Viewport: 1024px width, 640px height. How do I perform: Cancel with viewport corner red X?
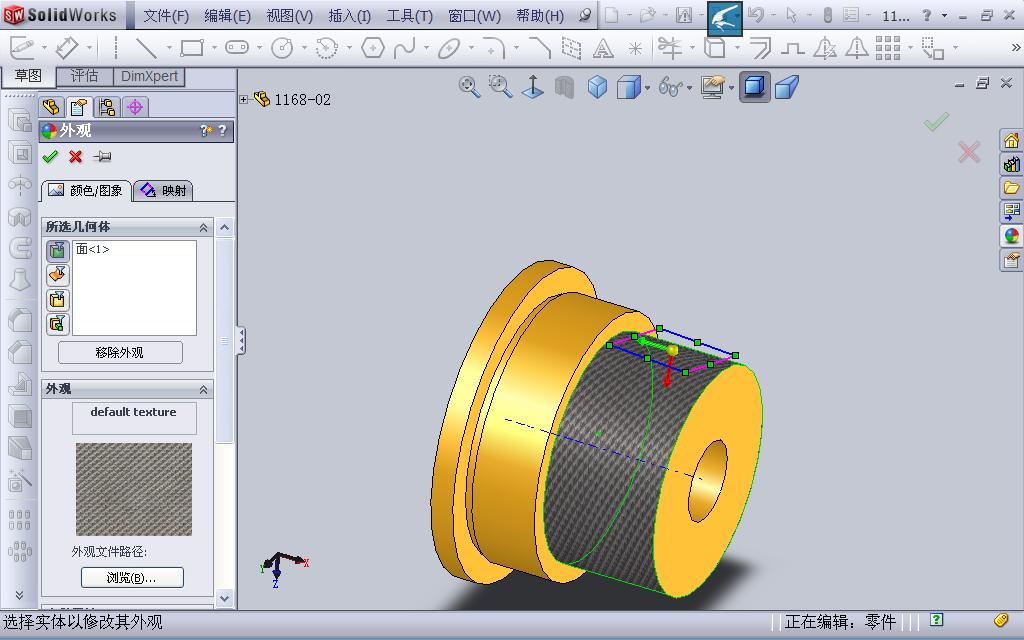pos(968,152)
